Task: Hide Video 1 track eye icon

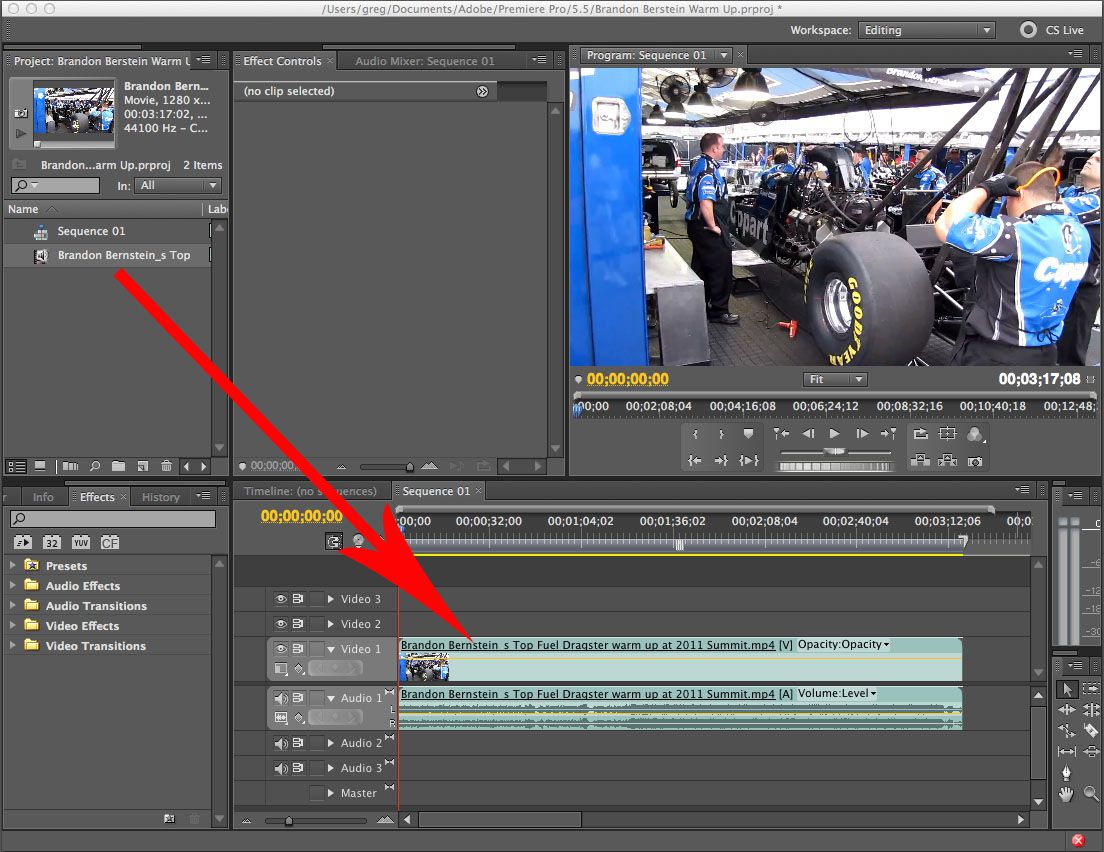Action: coord(280,649)
